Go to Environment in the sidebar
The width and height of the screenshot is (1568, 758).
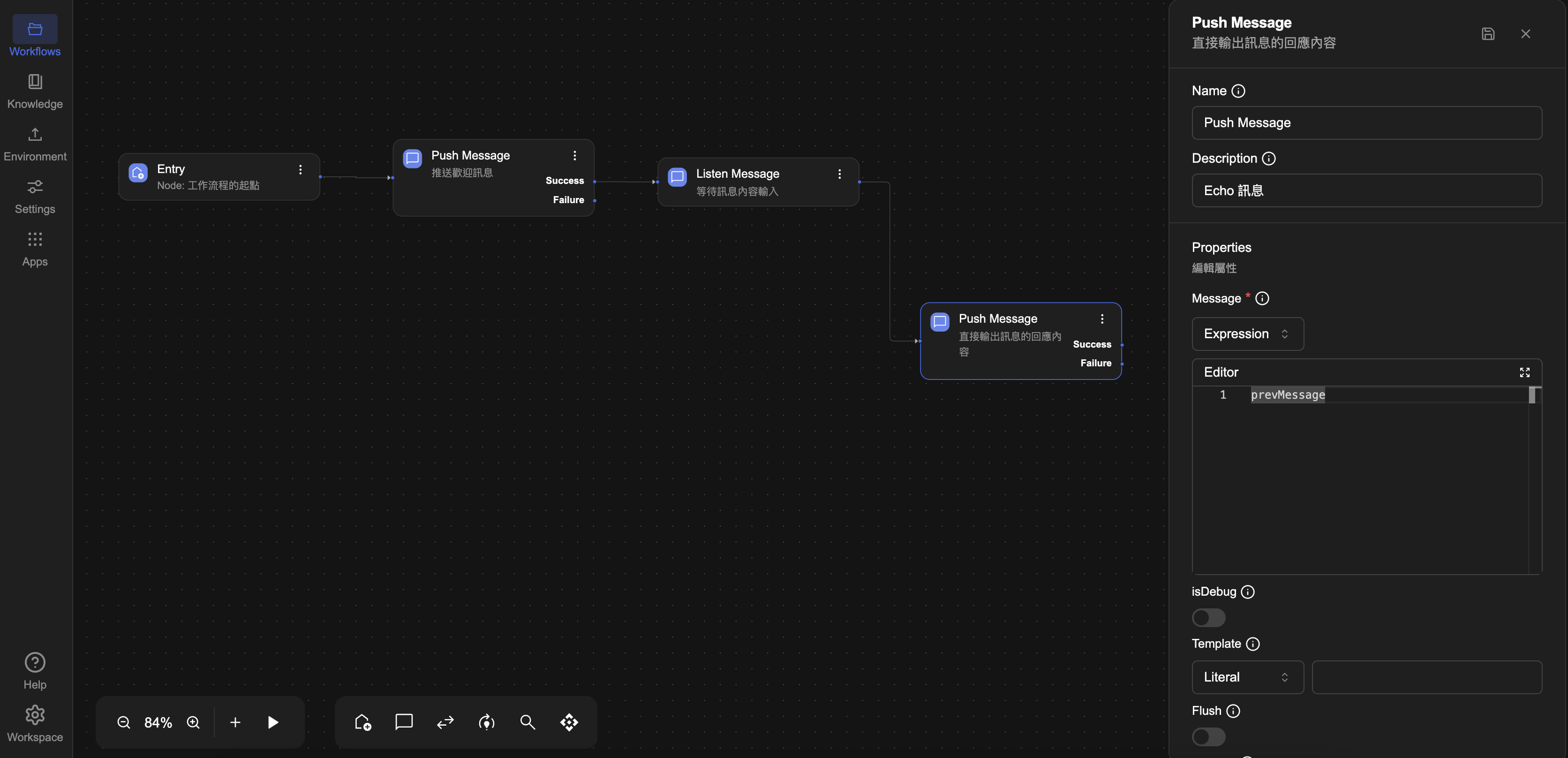pos(35,144)
